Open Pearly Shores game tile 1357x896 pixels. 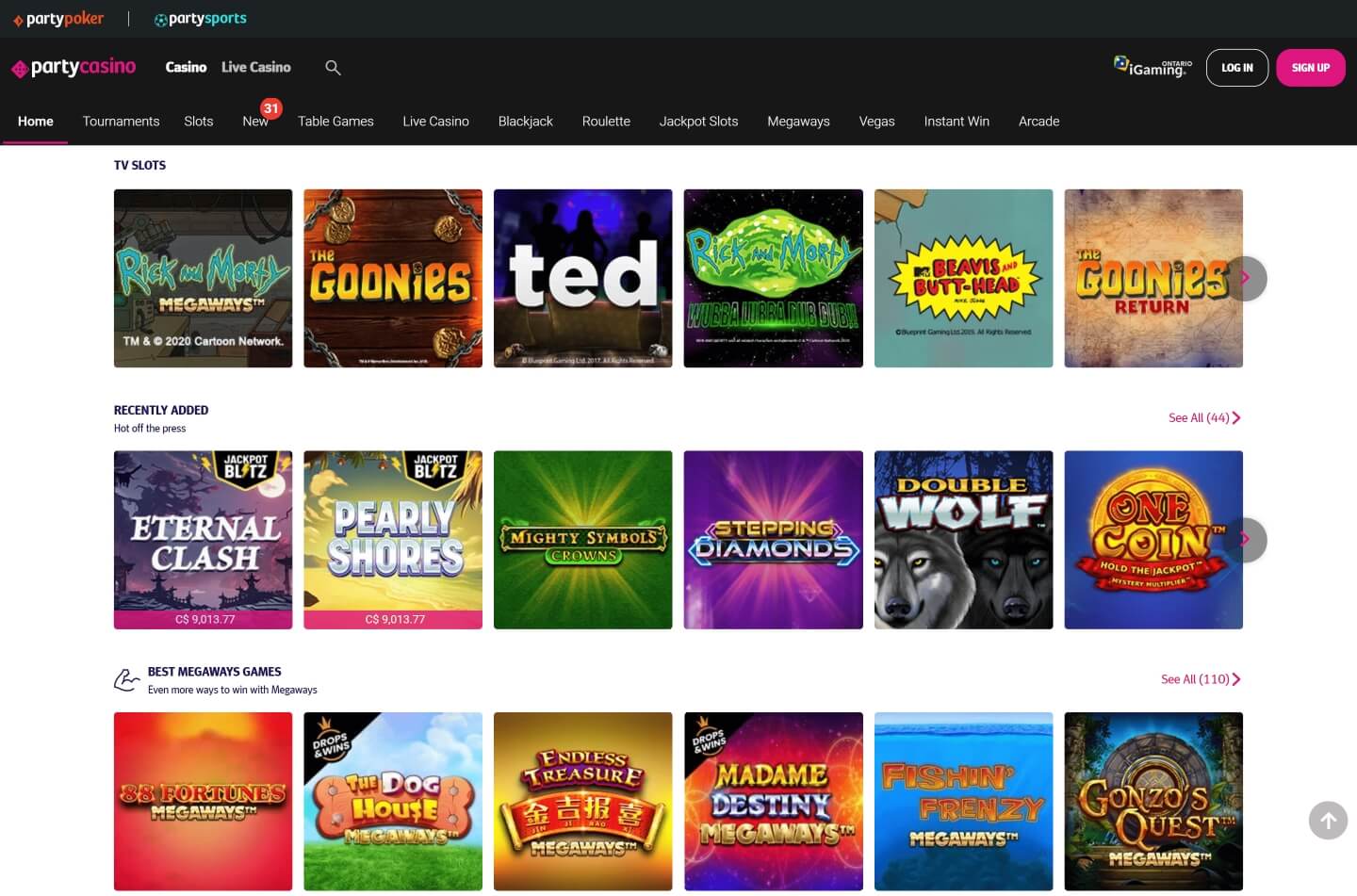(393, 540)
